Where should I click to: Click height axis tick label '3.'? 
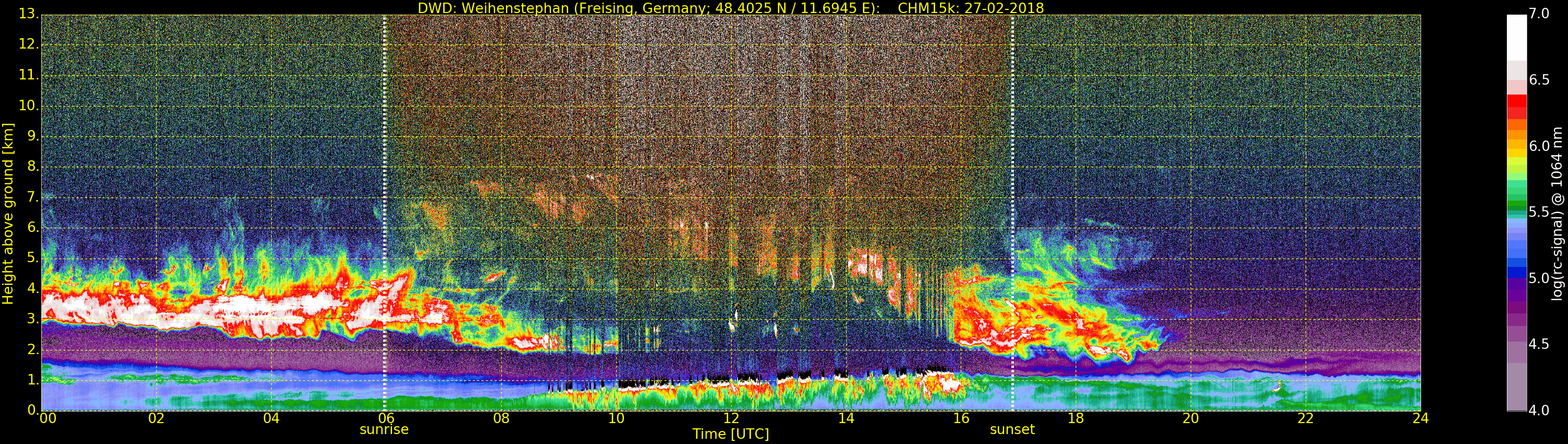33,319
